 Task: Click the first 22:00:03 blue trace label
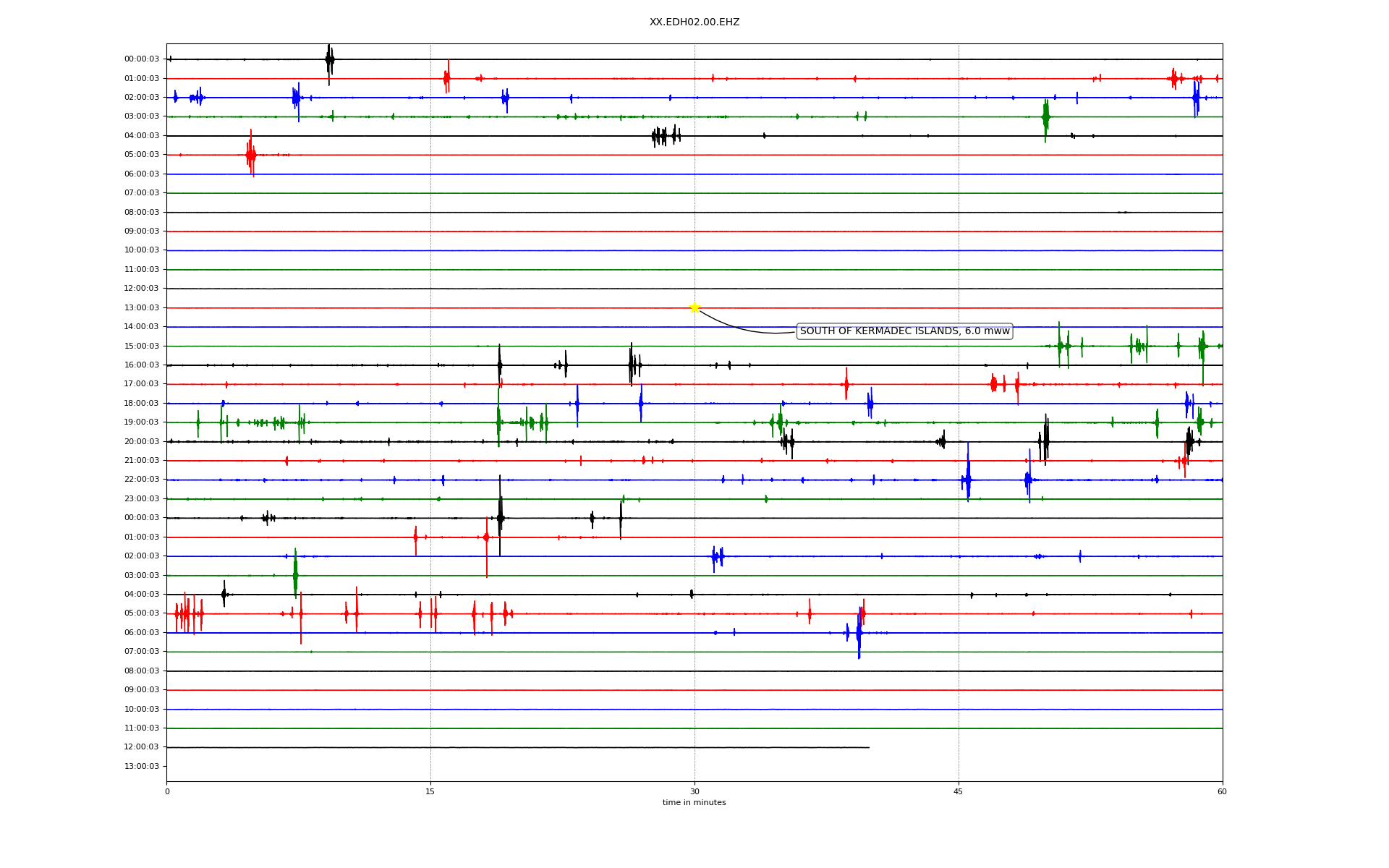tap(142, 480)
